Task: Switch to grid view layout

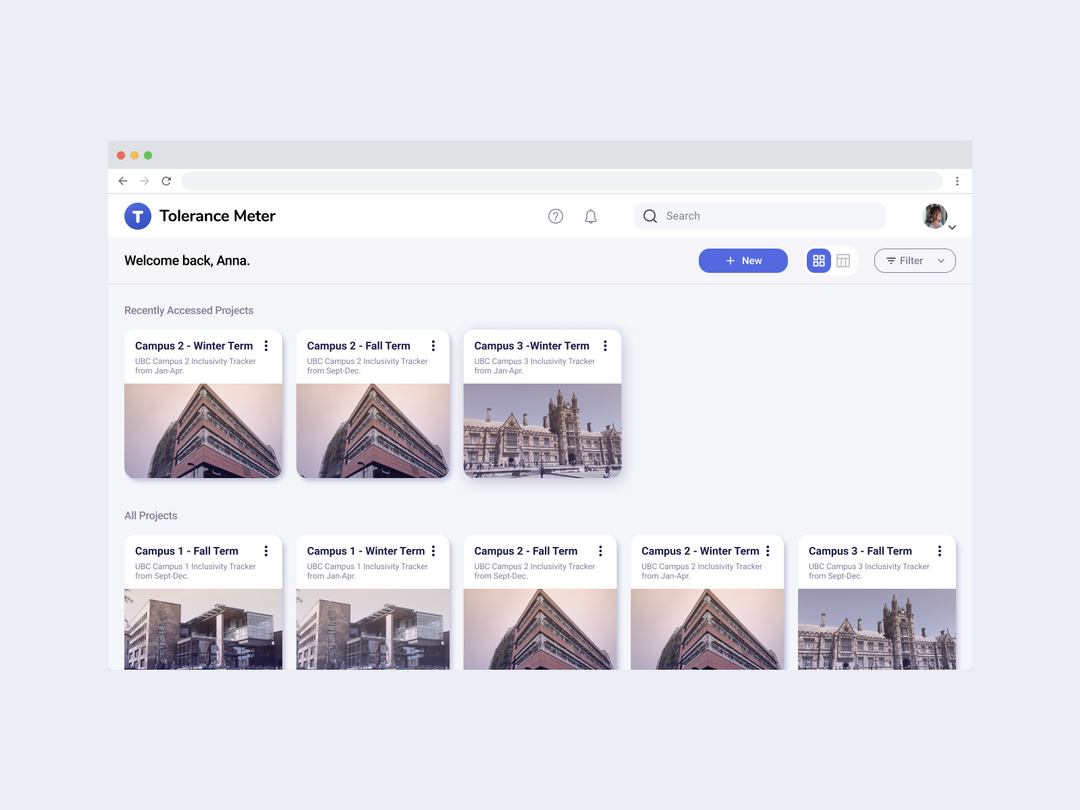Action: click(819, 260)
